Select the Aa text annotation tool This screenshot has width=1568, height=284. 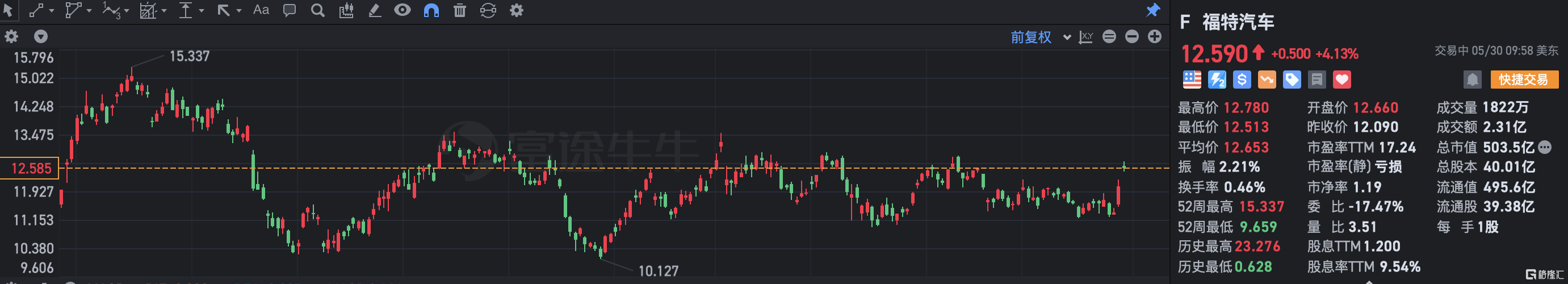tap(261, 10)
